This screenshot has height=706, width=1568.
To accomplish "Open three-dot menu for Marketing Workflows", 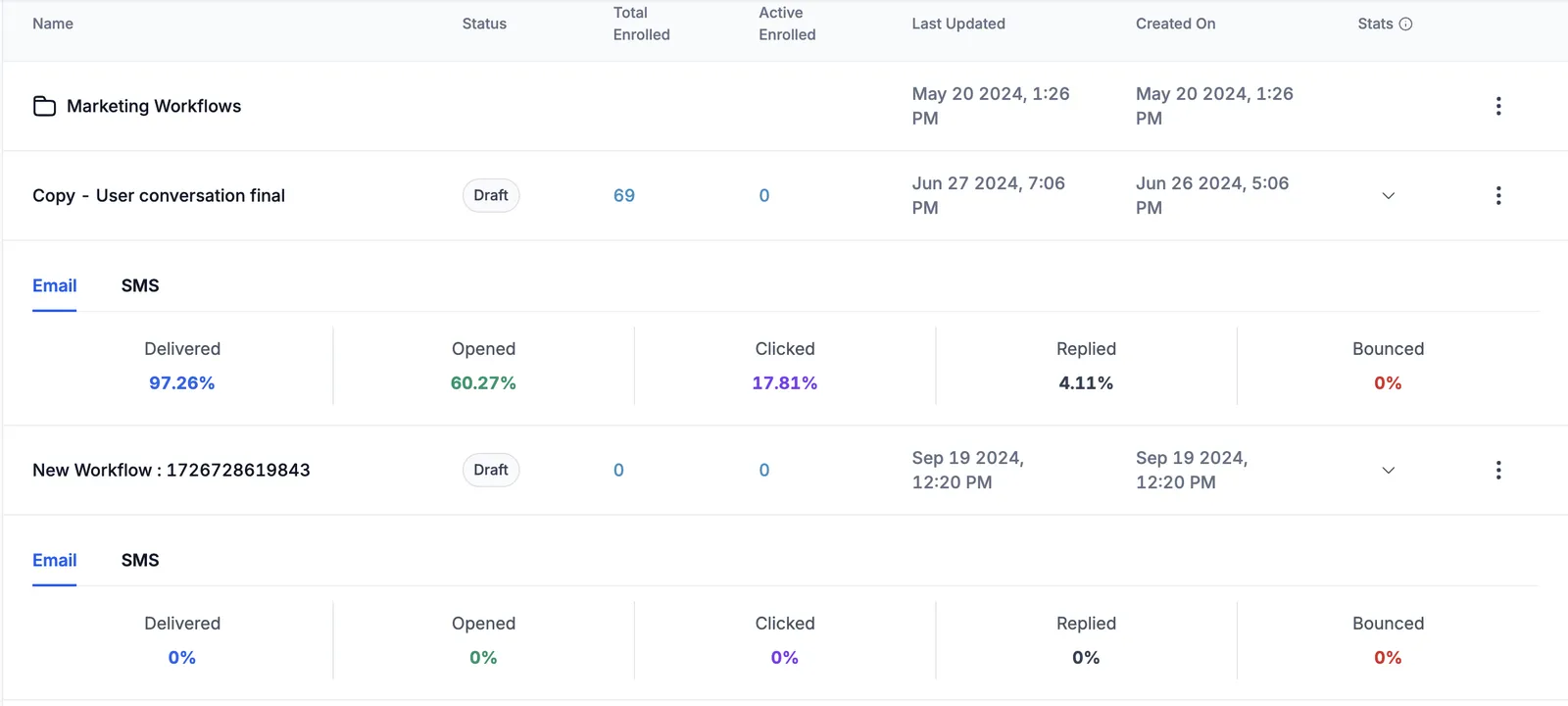I will coord(1498,106).
